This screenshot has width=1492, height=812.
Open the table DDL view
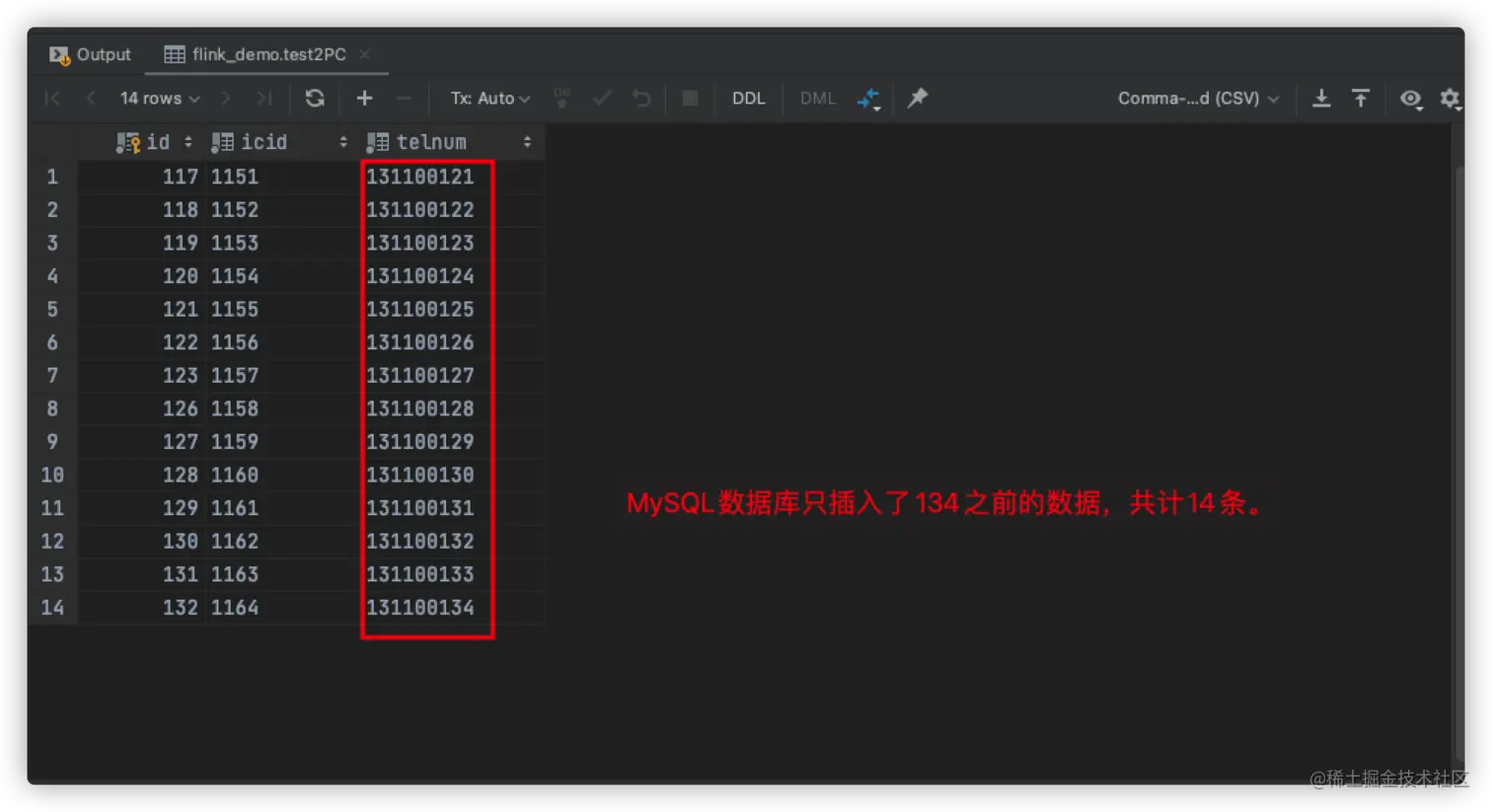(748, 98)
